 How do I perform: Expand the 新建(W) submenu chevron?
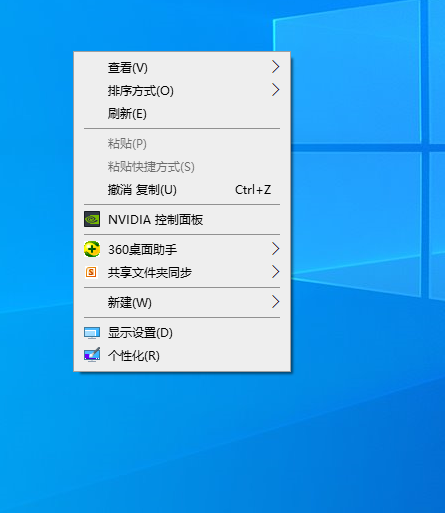tap(275, 302)
